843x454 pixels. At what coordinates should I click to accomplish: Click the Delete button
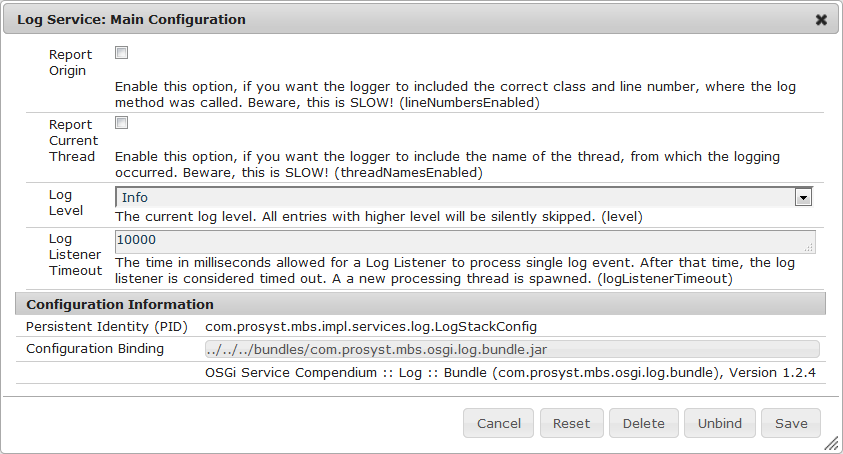coord(644,423)
